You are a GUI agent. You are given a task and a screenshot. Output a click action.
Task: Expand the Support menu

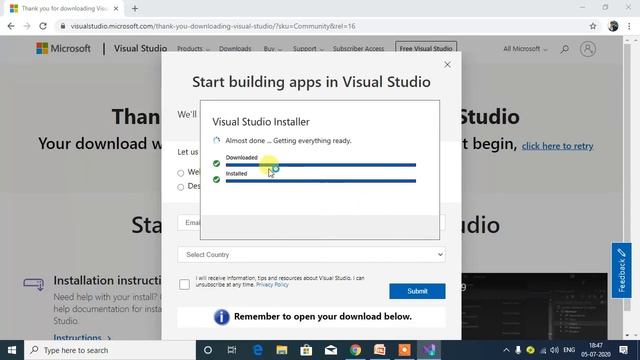point(308,49)
